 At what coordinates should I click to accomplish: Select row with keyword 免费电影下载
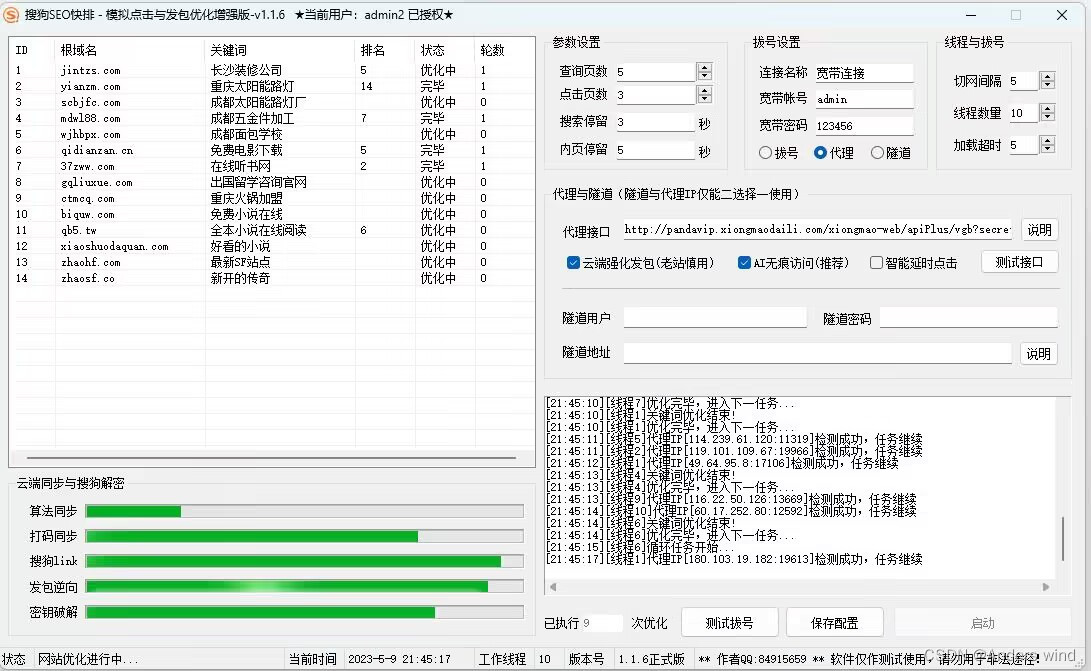[x=272, y=150]
